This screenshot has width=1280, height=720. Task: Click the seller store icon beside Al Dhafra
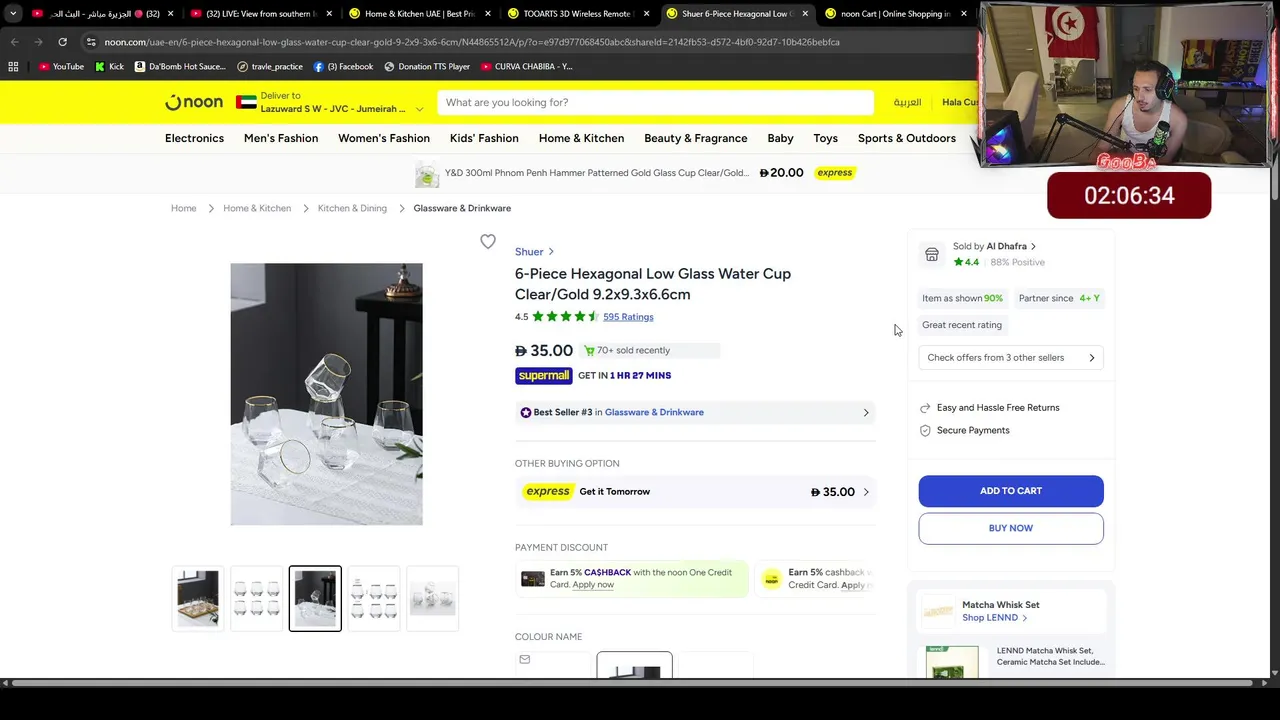932,254
